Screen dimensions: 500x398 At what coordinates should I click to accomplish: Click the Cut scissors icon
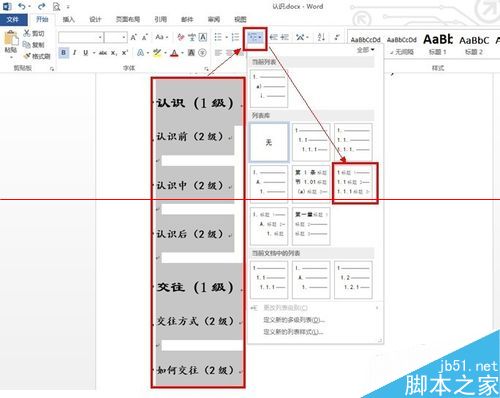[27, 33]
